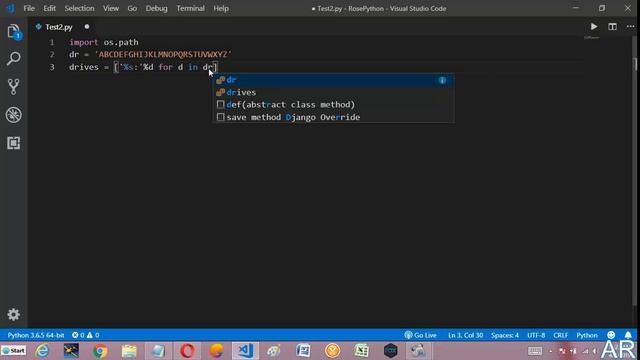
Task: Split the editor to the right
Action: click(x=612, y=27)
